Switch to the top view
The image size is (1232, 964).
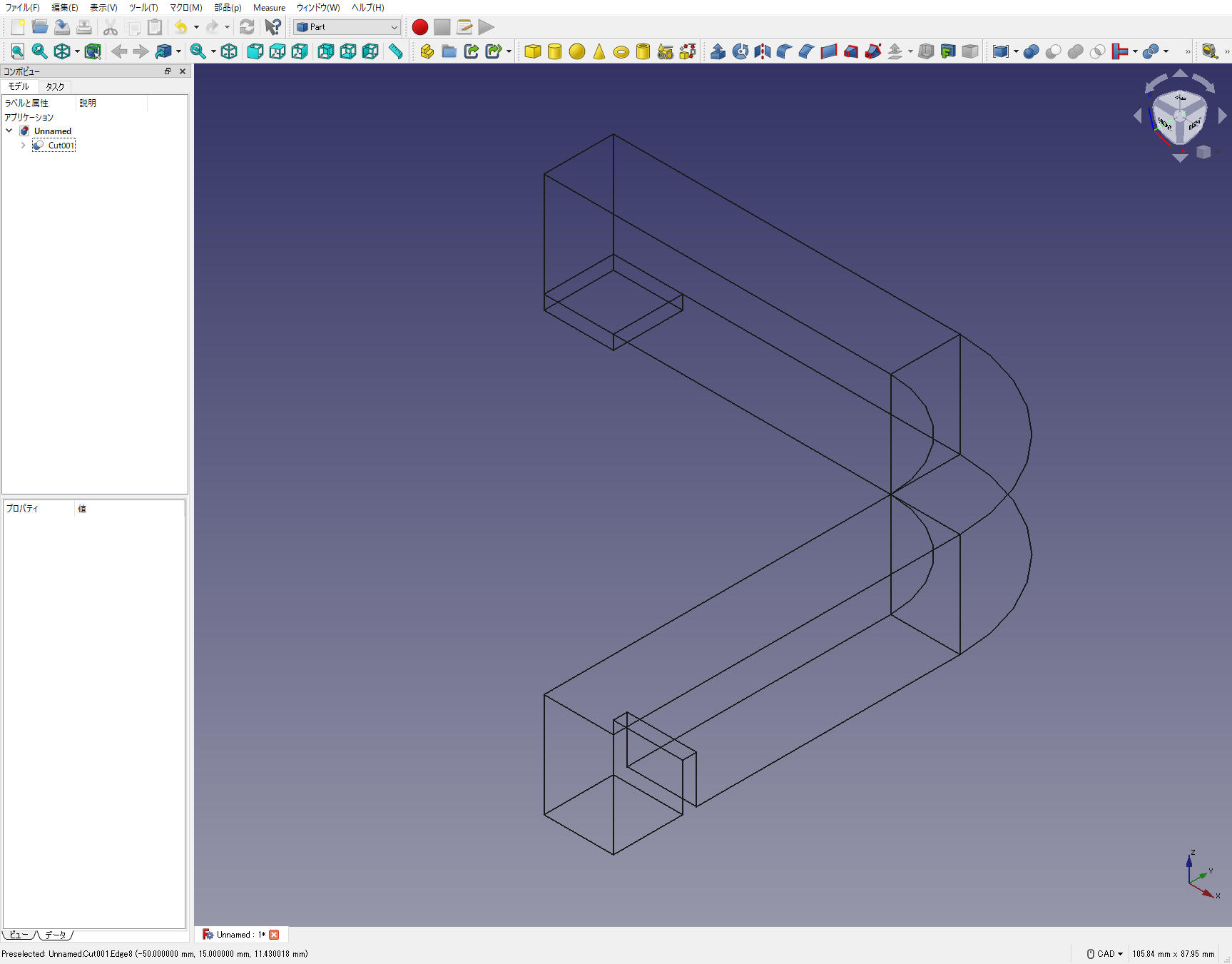tap(277, 51)
